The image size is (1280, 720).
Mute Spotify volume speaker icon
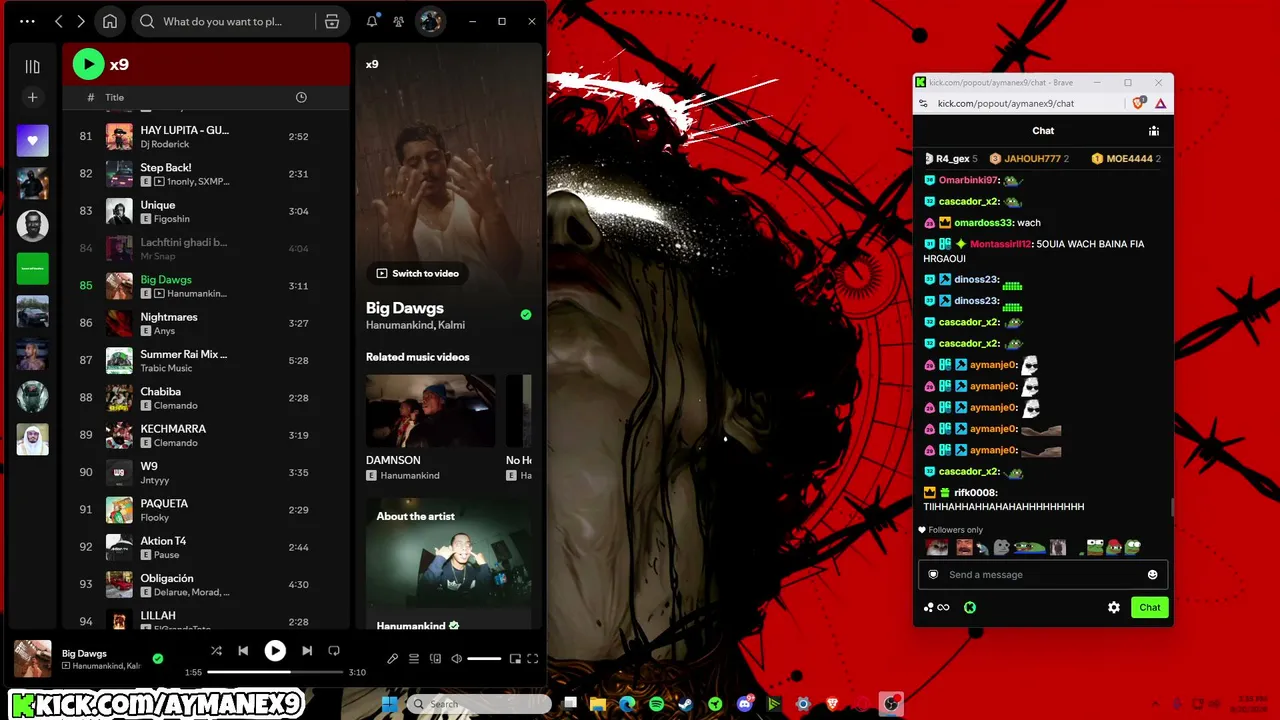457,658
